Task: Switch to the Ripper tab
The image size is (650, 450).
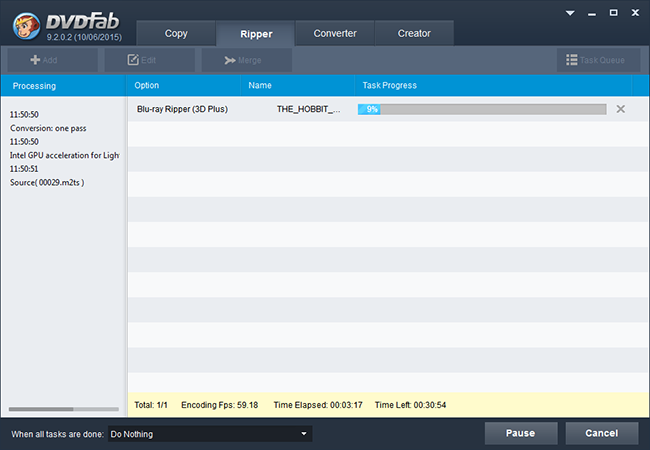Action: [256, 34]
